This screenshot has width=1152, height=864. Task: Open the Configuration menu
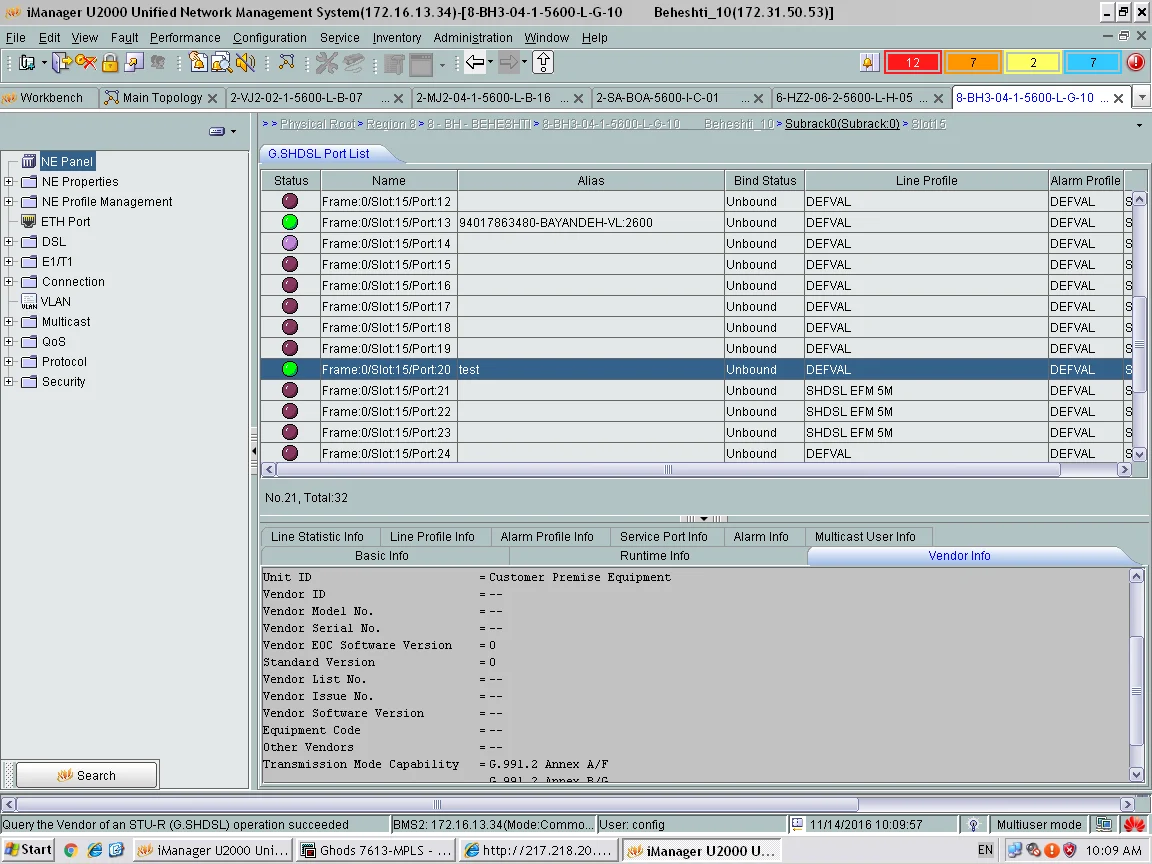pyautogui.click(x=270, y=38)
